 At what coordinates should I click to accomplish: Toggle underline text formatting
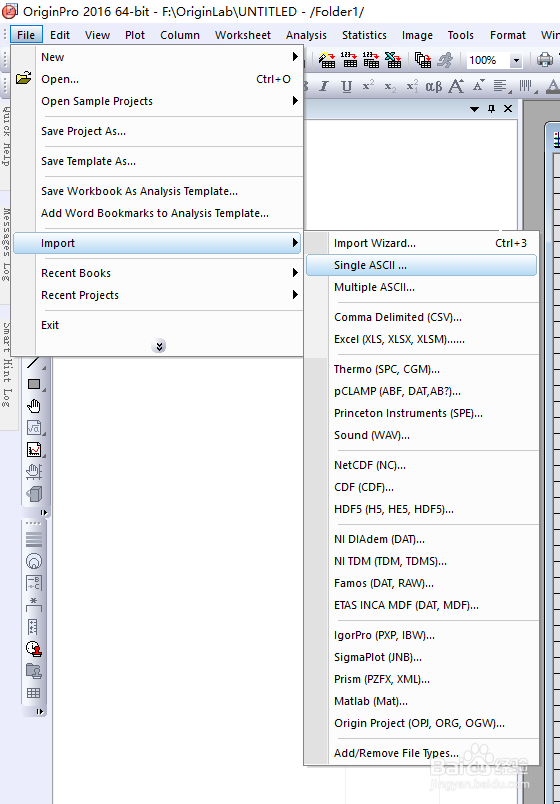[x=347, y=86]
